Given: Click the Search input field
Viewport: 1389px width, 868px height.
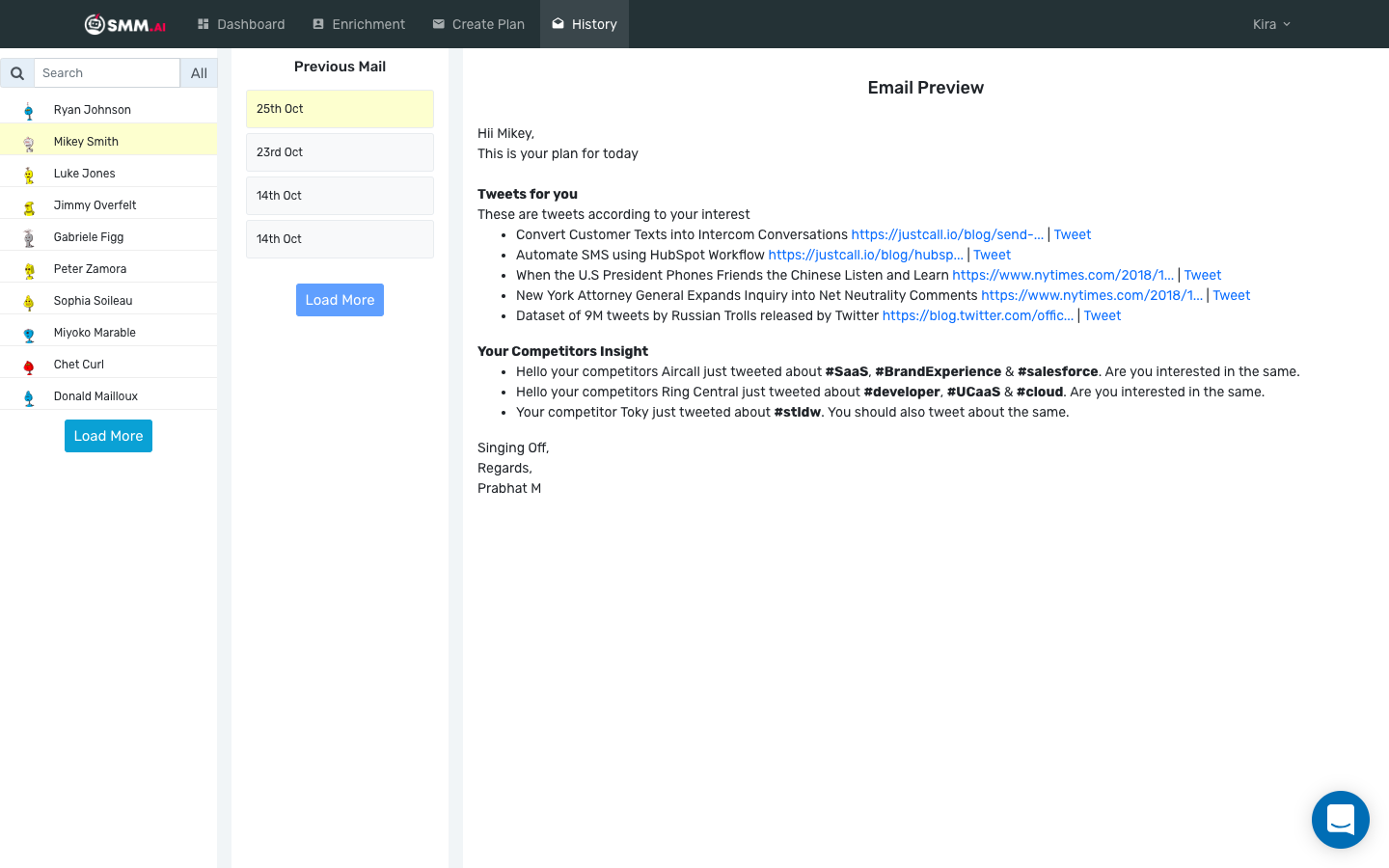Looking at the screenshot, I should click(107, 73).
